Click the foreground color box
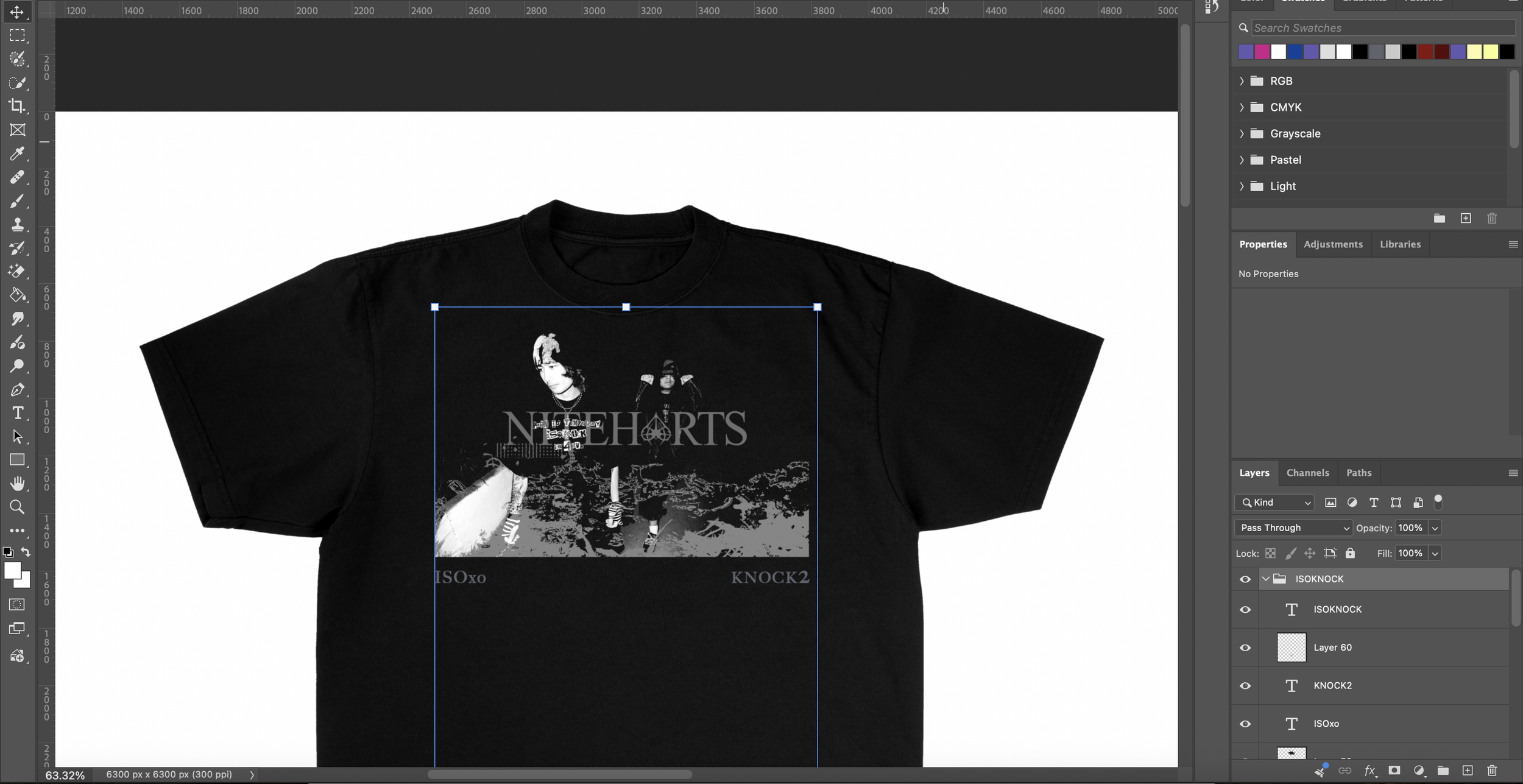This screenshot has width=1523, height=784. coord(12,571)
